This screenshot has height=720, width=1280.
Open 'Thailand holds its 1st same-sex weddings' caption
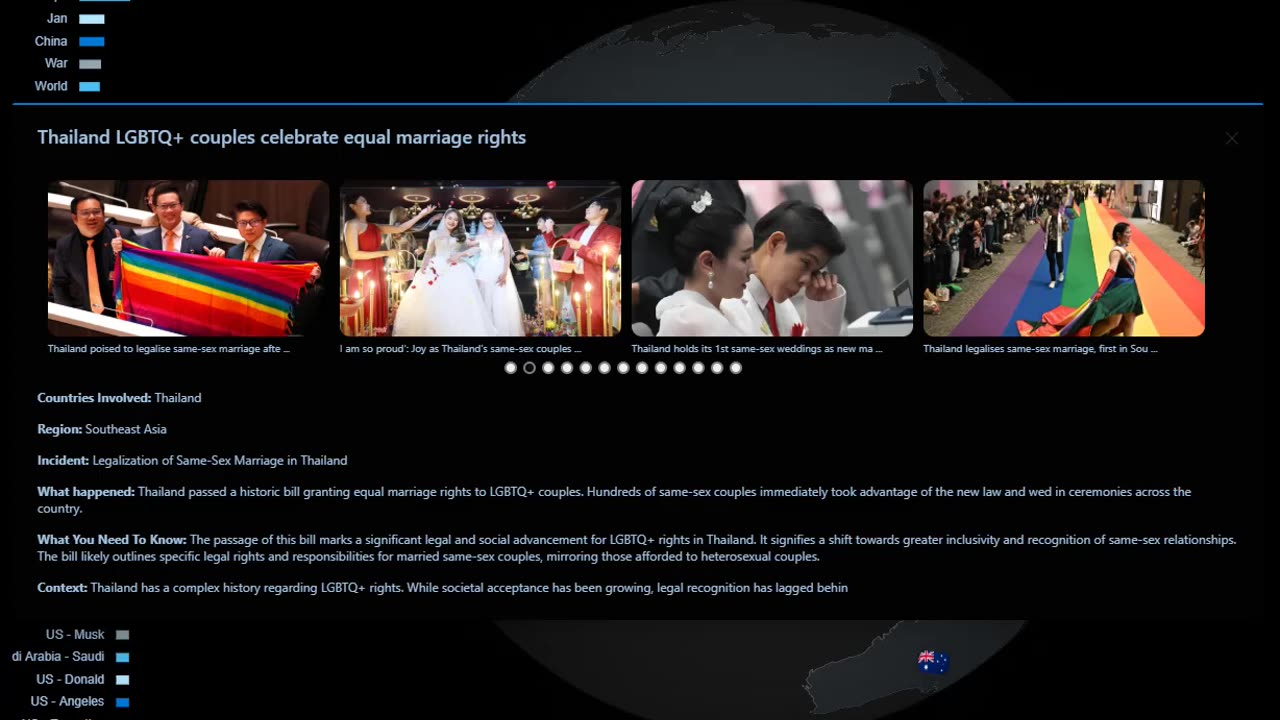[x=757, y=349]
